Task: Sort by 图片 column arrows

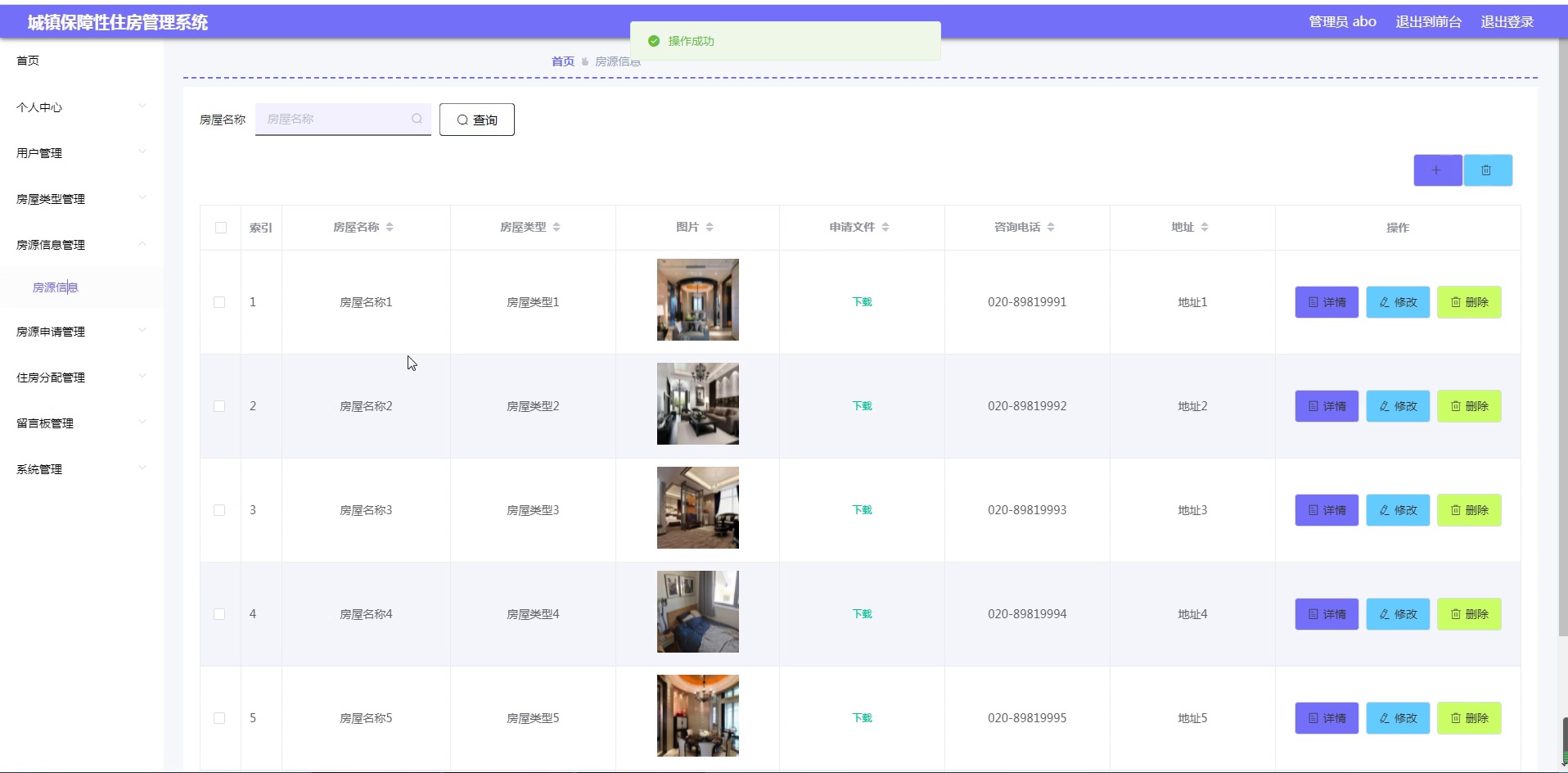Action: point(710,227)
